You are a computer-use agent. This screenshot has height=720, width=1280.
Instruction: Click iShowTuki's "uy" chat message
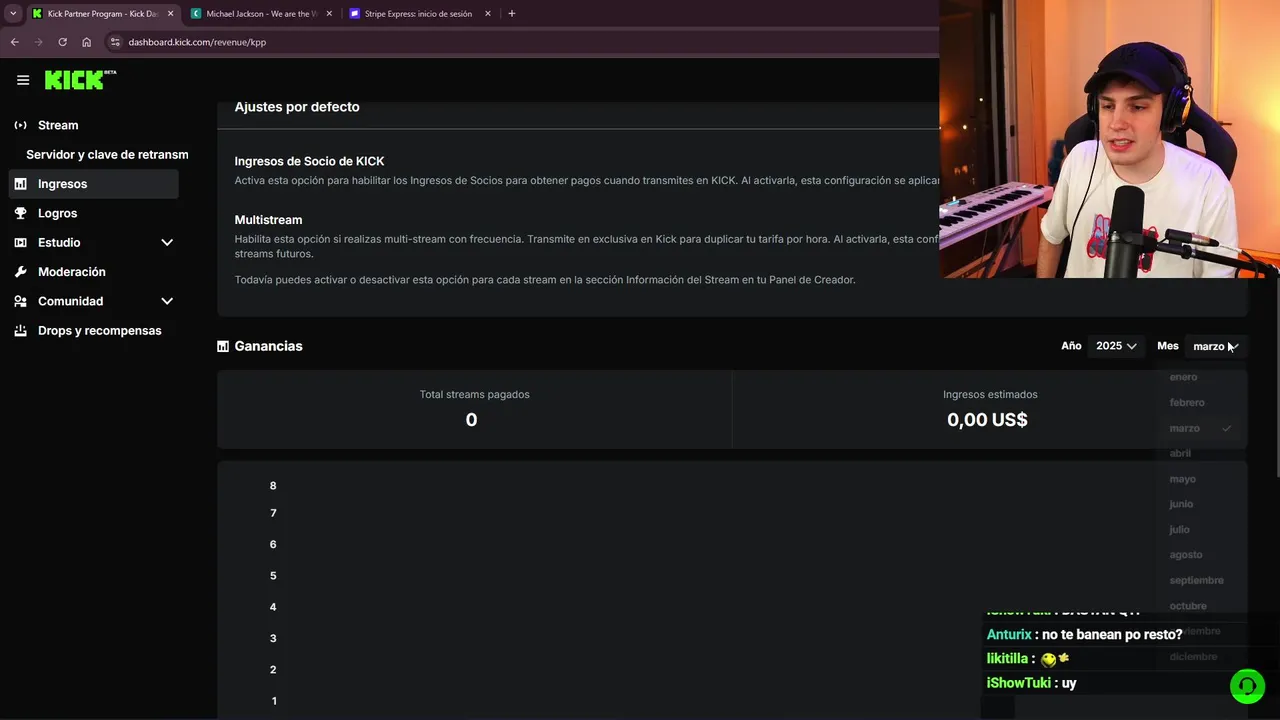1031,683
